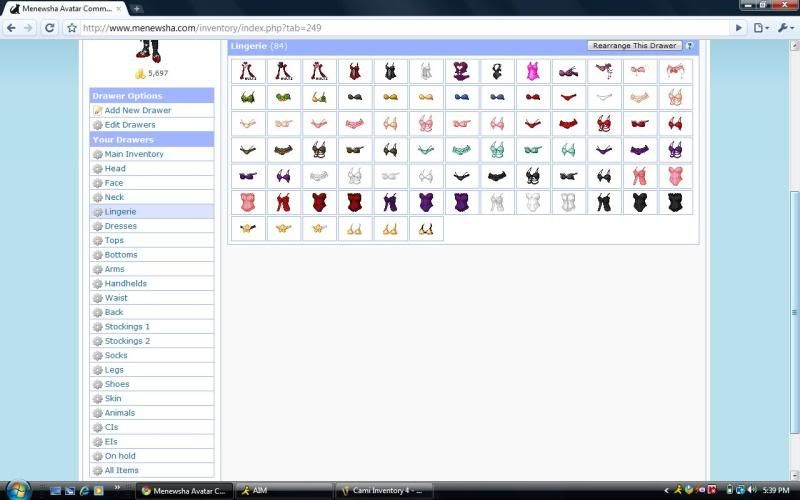The image size is (800, 500).
Task: Open the EIs drawer
Action: (x=111, y=441)
